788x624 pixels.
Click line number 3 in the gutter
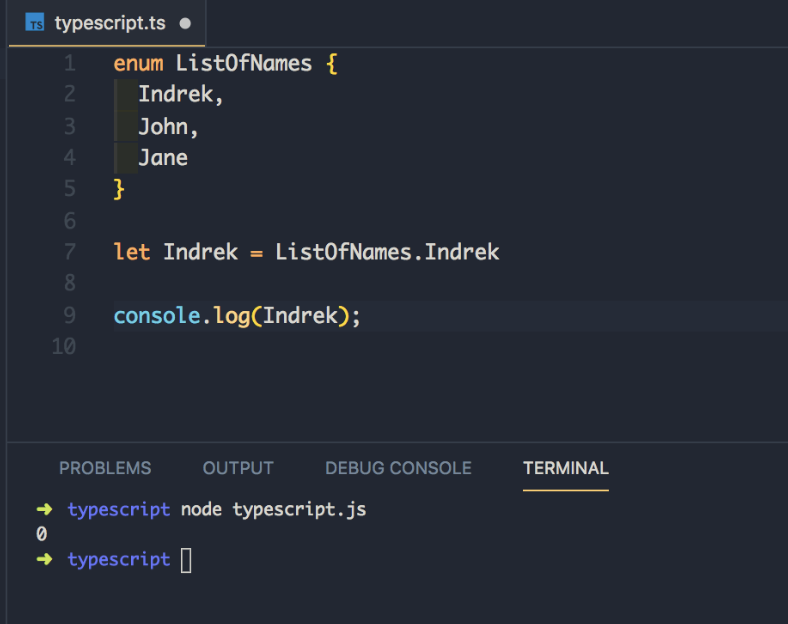(70, 127)
